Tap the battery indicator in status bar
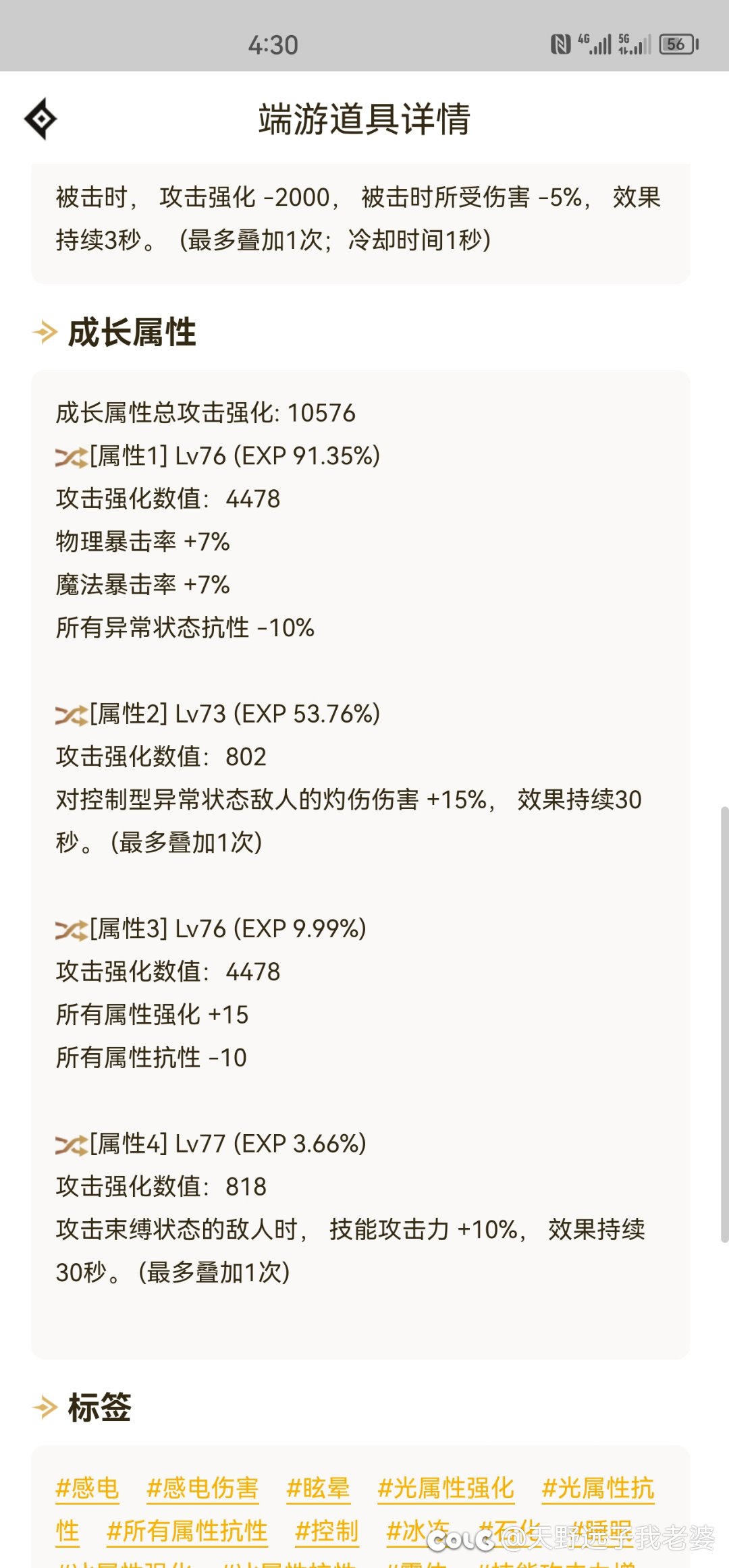The image size is (729, 1568). (x=679, y=45)
